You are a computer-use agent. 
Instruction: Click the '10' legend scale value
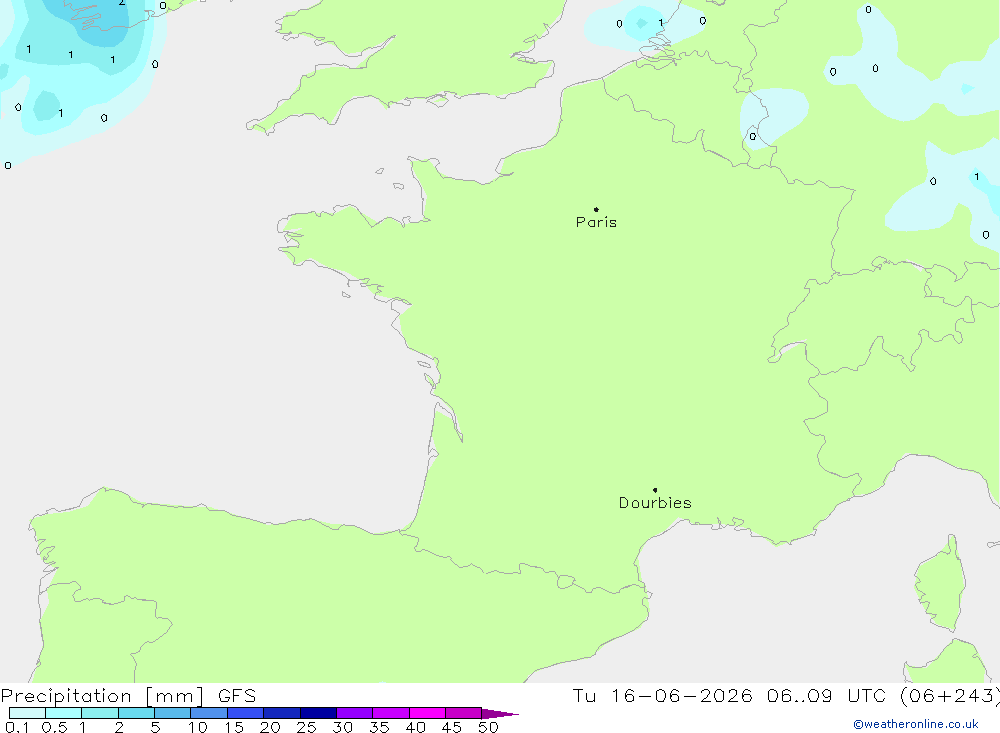tap(197, 727)
